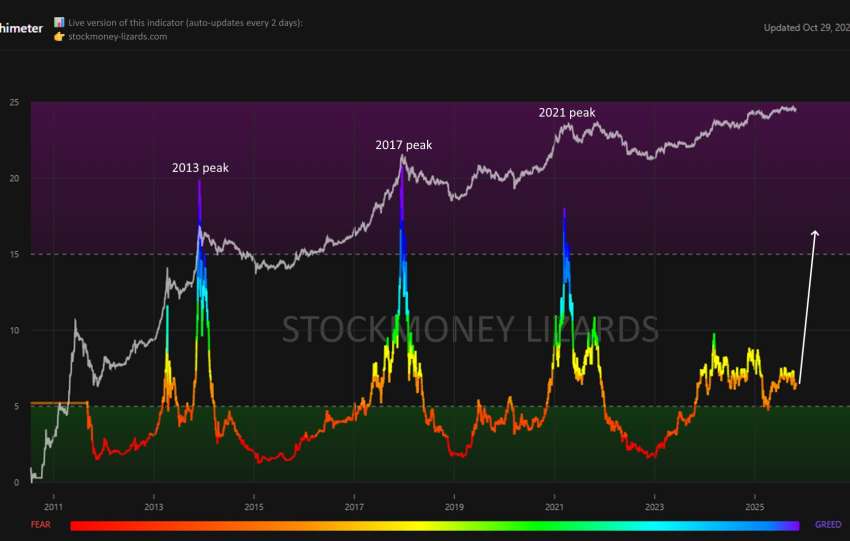This screenshot has width=850, height=541.
Task: Click the fear-greed rainbow gradient bar
Action: coord(435,524)
